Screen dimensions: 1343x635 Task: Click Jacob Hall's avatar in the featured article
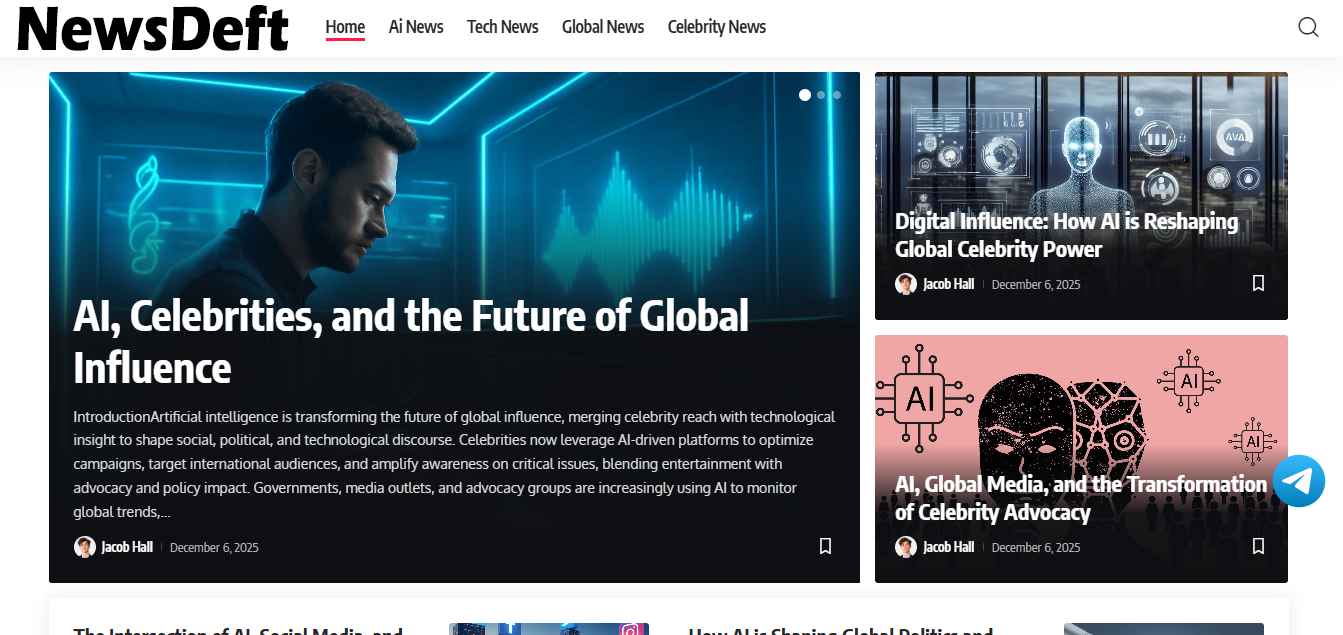pos(85,547)
